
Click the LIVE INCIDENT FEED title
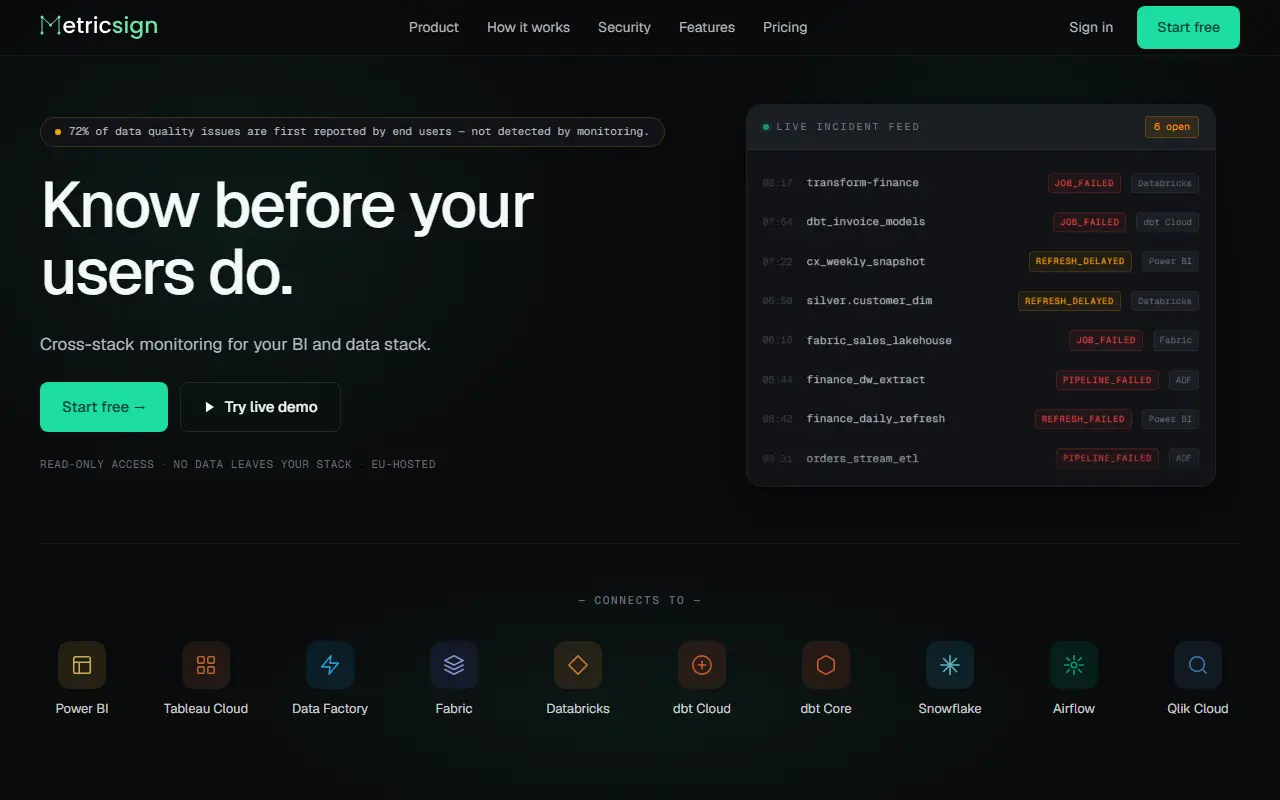coord(848,127)
